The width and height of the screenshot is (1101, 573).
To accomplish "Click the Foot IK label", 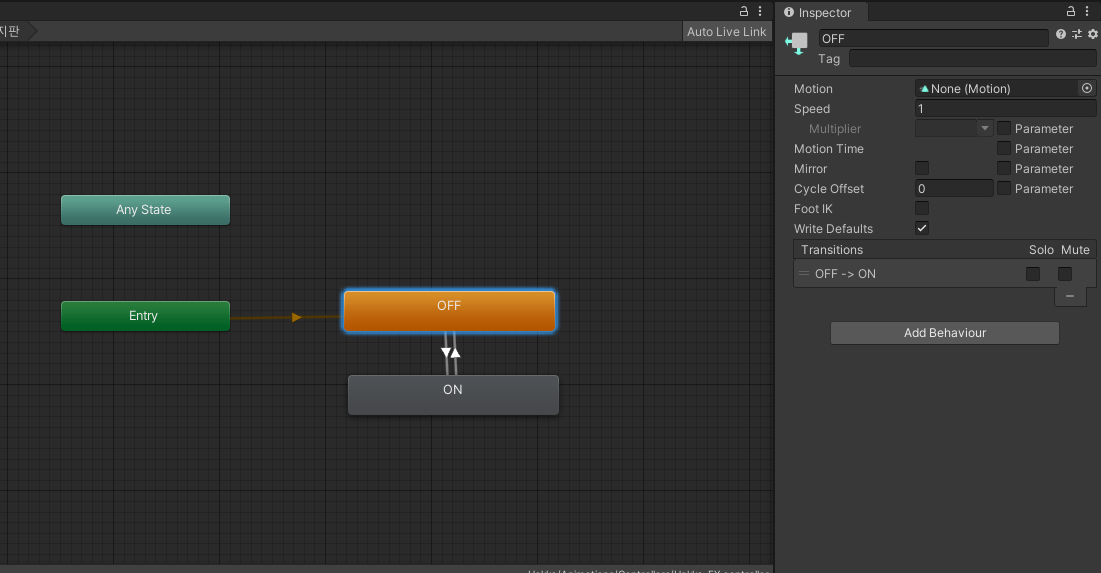I will [x=813, y=209].
